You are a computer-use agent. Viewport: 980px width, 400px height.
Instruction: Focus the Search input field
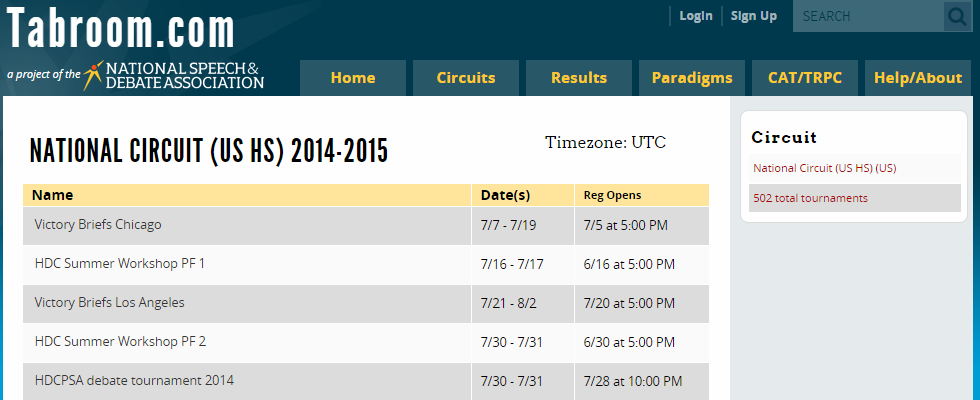[868, 16]
